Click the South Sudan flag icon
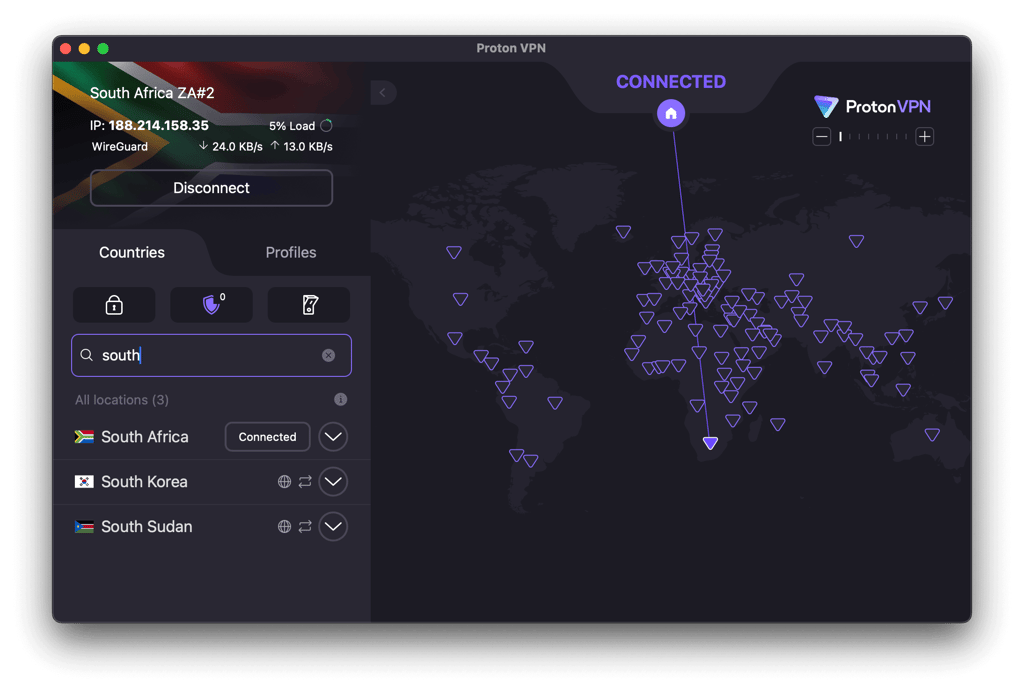The height and width of the screenshot is (692, 1024). pos(84,526)
